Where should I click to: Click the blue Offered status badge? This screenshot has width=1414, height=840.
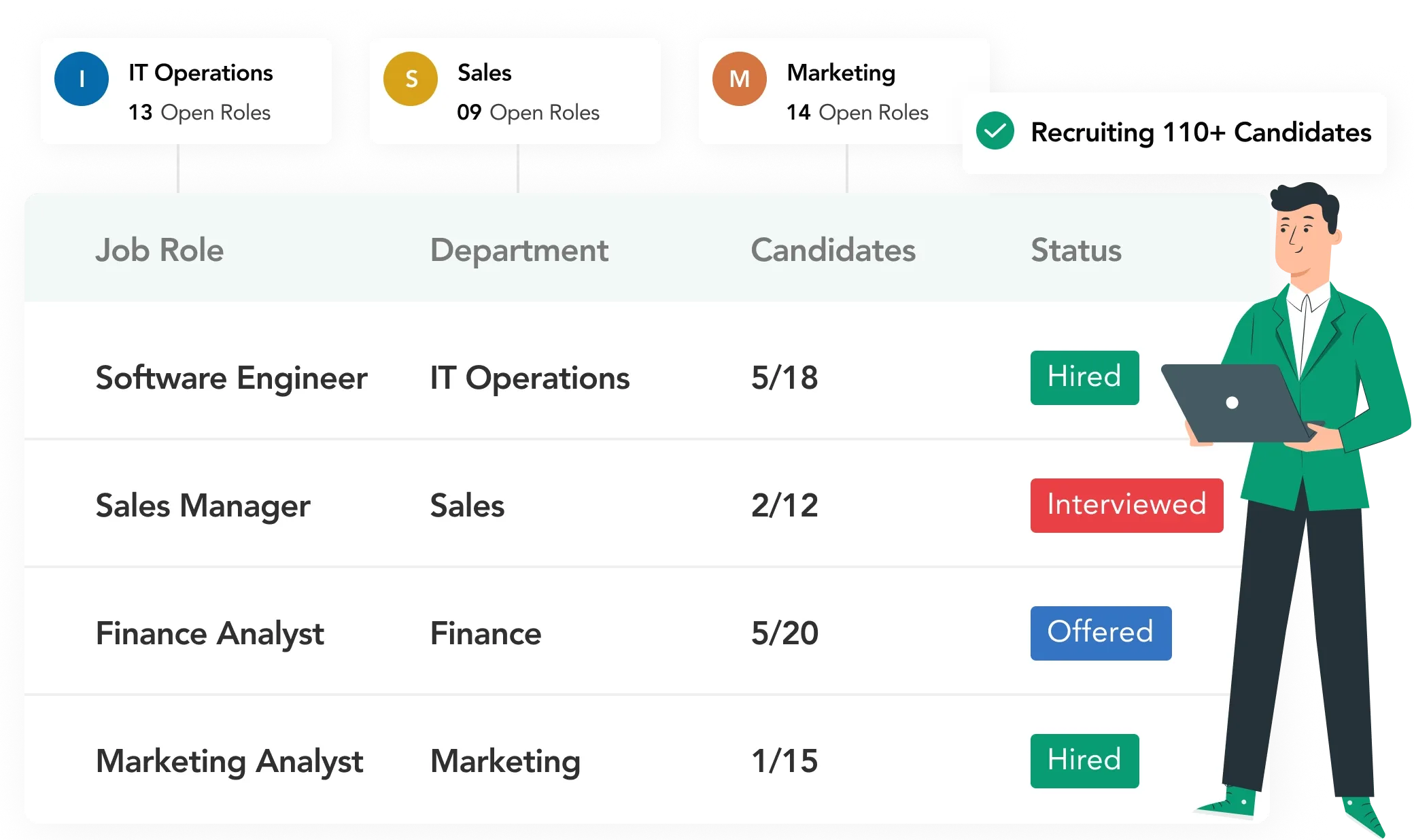click(x=1101, y=633)
